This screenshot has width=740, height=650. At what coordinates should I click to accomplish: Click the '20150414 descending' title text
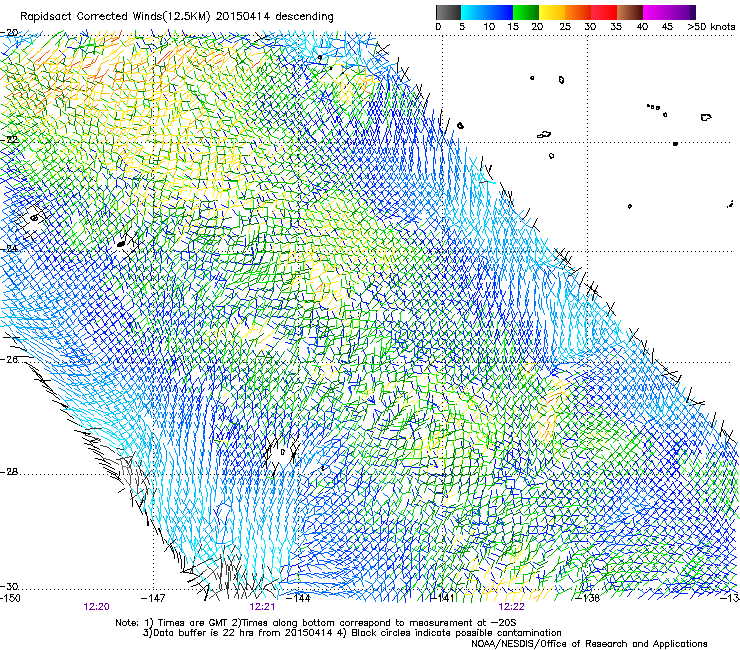point(275,17)
